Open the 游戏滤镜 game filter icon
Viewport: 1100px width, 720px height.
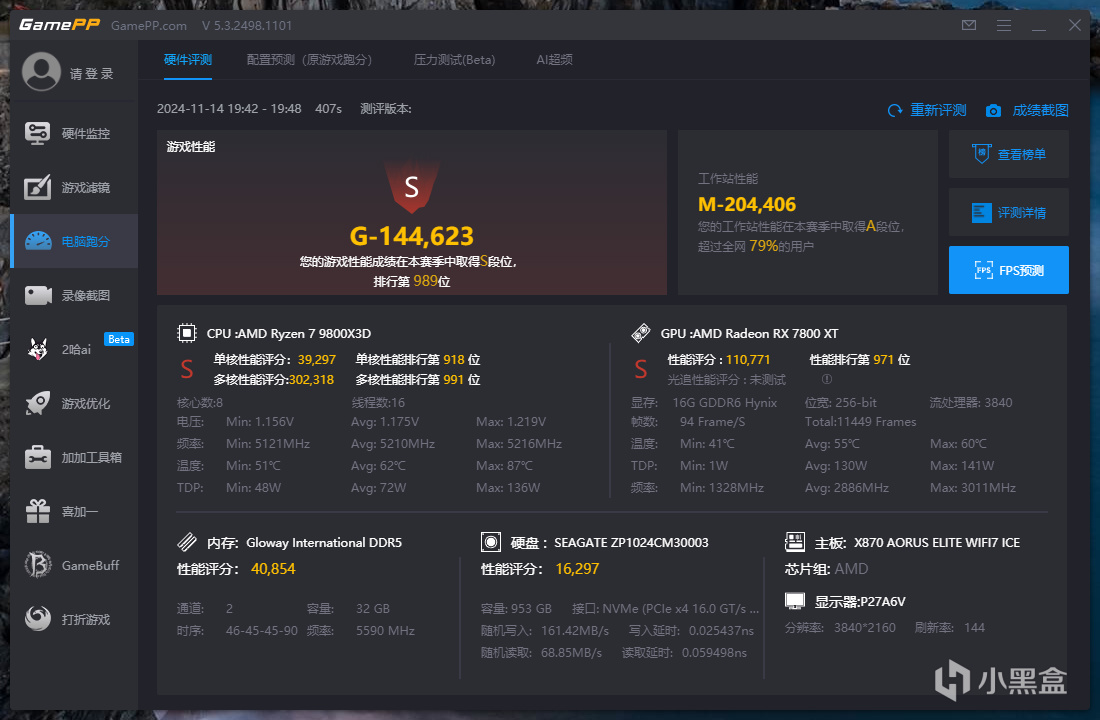(x=37, y=187)
